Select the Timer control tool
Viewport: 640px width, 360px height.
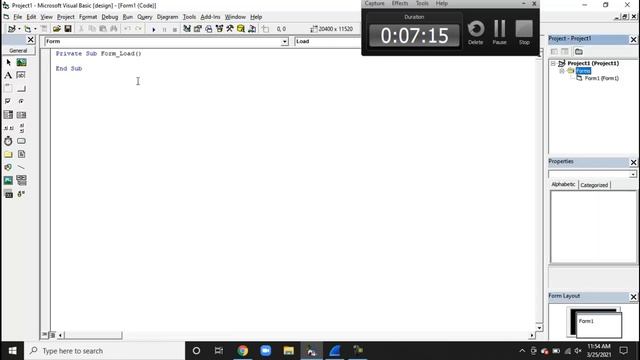click(8, 141)
